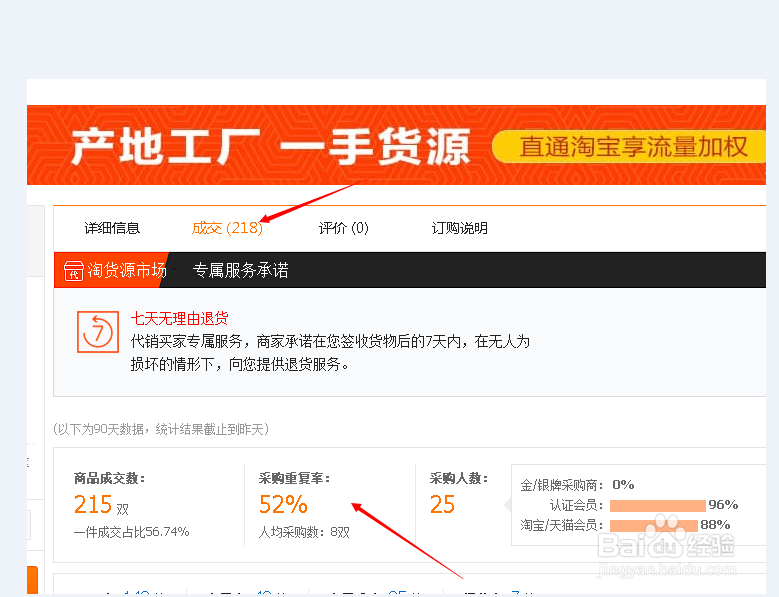The height and width of the screenshot is (597, 779).
Task: Click the 采购人数 value 25
Action: click(442, 505)
